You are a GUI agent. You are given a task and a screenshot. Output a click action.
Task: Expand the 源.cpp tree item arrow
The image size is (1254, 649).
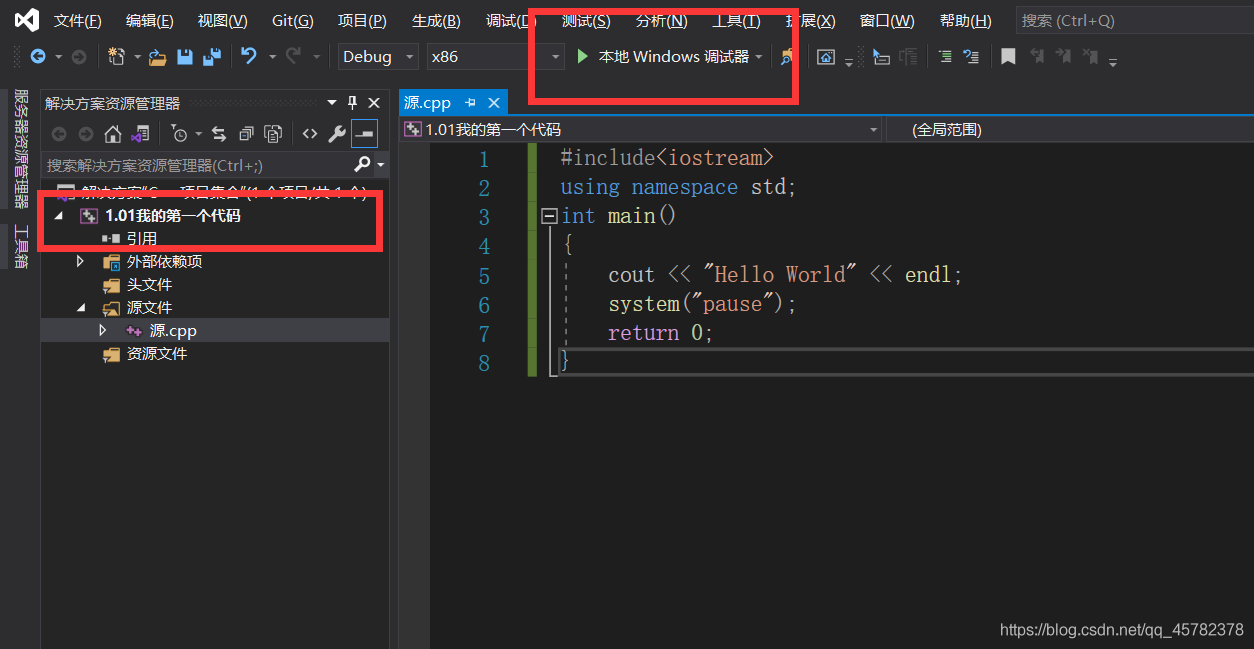coord(103,330)
